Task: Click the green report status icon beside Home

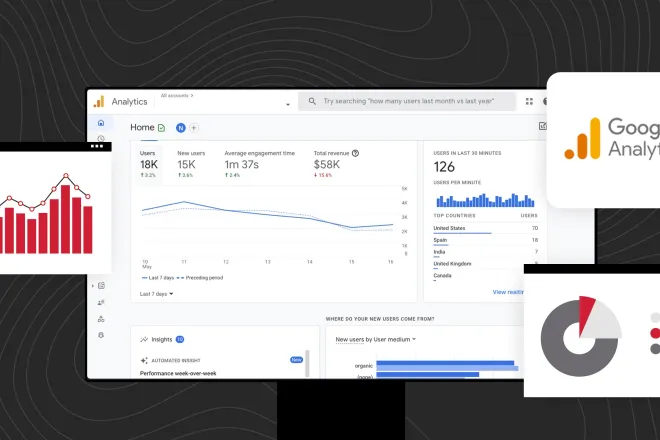Action: [161, 128]
